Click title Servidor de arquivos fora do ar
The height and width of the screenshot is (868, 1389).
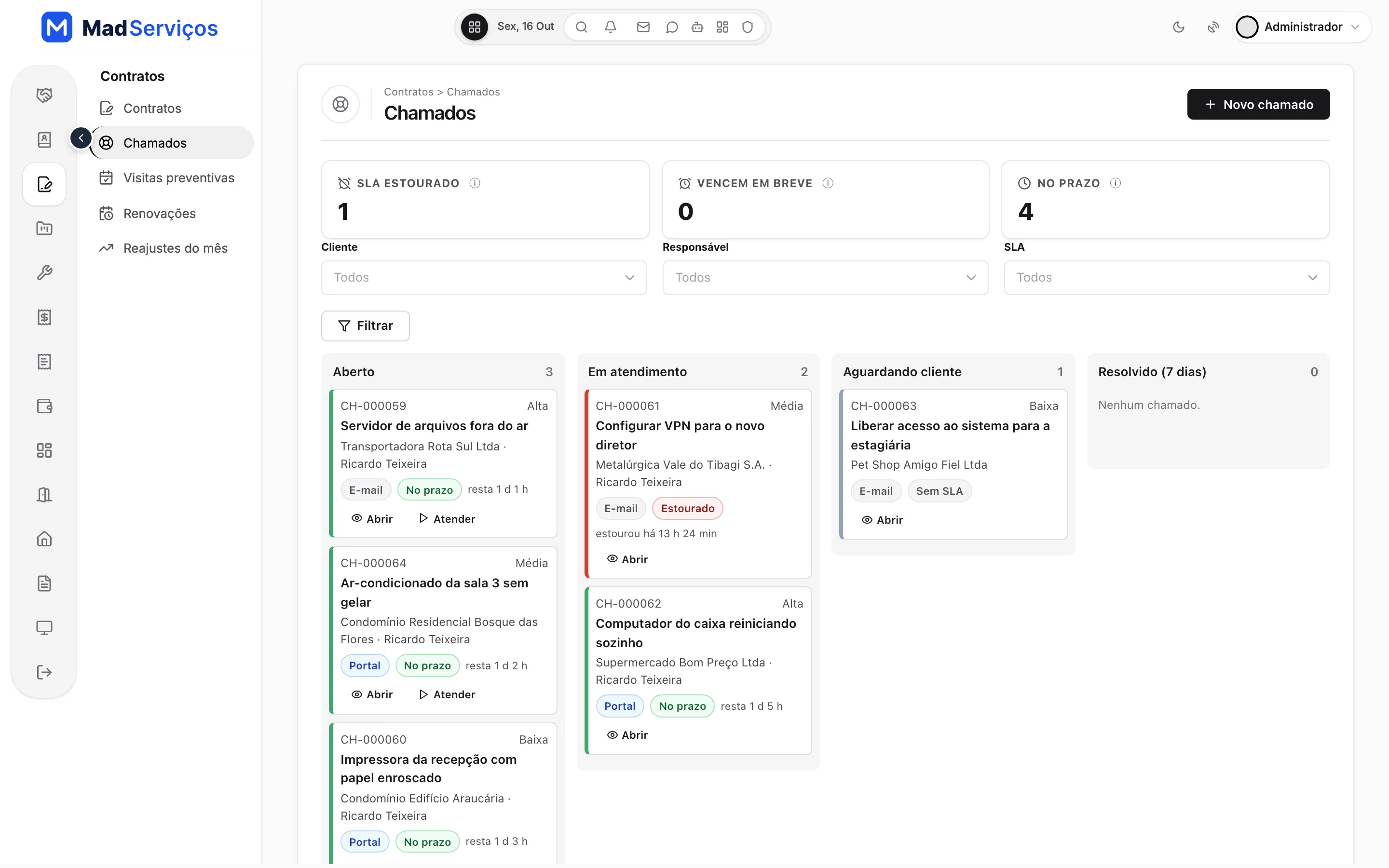[434, 425]
